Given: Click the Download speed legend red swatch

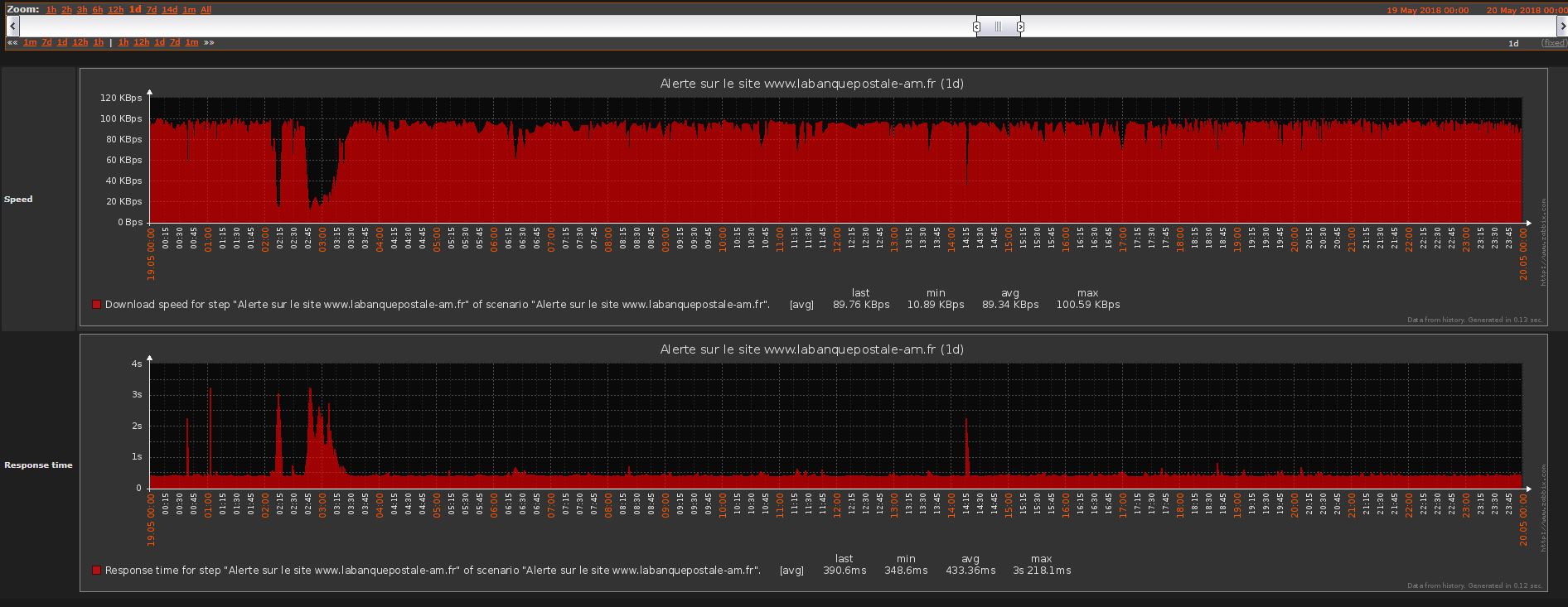Looking at the screenshot, I should [96, 305].
